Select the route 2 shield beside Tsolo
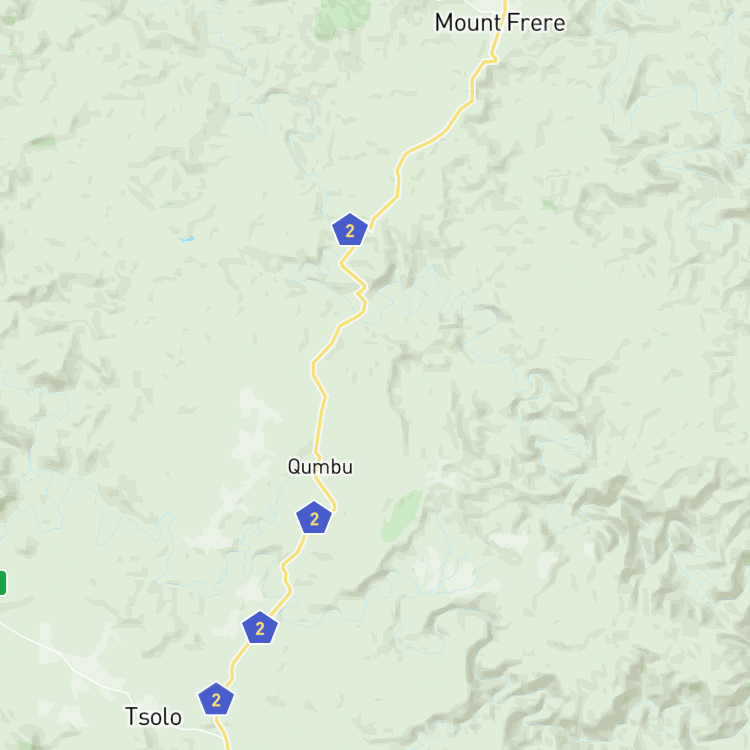Image resolution: width=750 pixels, height=750 pixels. pos(216,699)
